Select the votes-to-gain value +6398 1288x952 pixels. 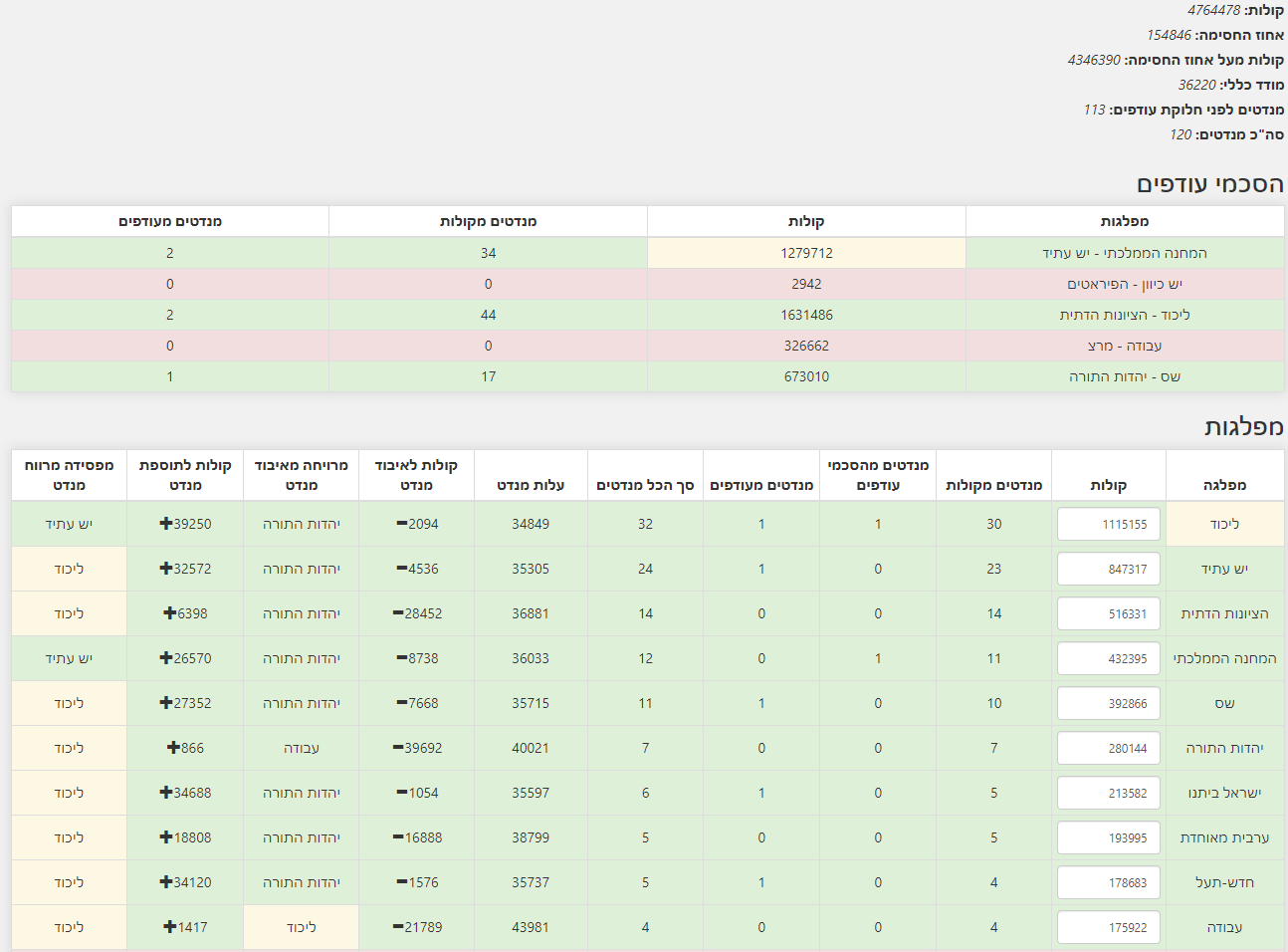click(x=185, y=613)
